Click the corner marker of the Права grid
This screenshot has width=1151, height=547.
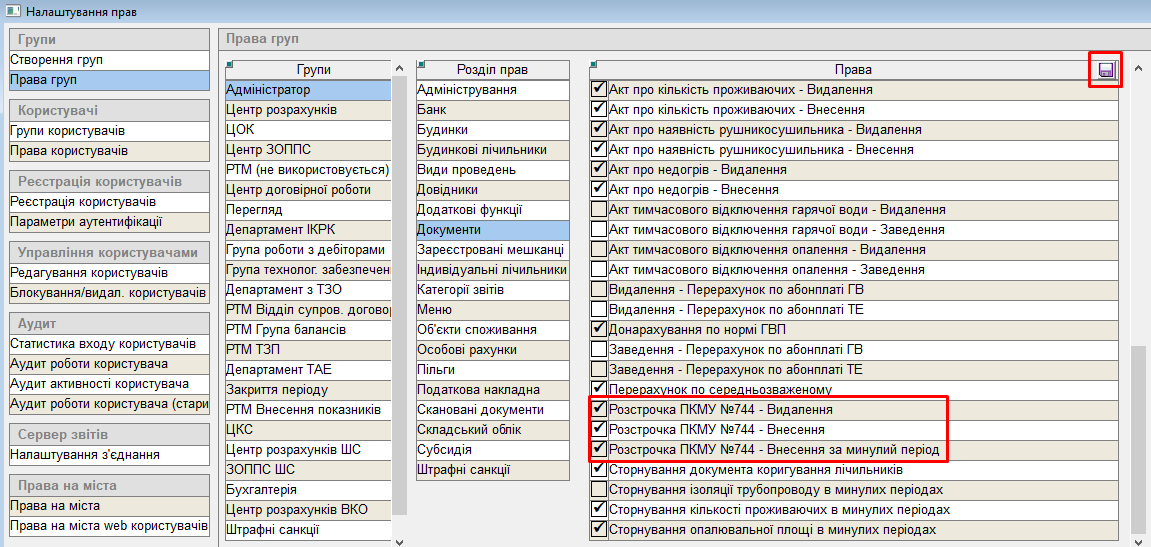pyautogui.click(x=593, y=62)
